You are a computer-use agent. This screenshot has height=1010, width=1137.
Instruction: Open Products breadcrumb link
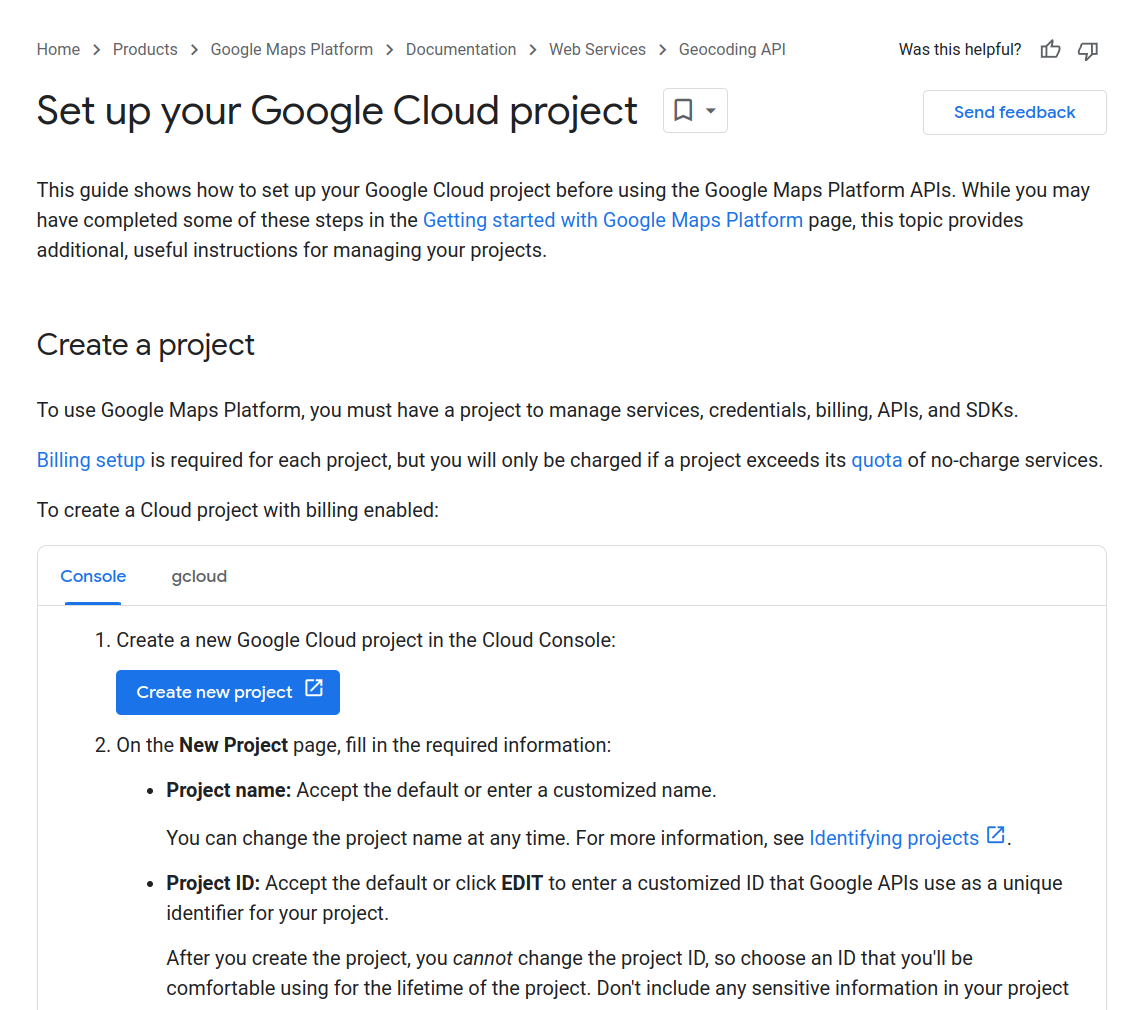pyautogui.click(x=145, y=50)
